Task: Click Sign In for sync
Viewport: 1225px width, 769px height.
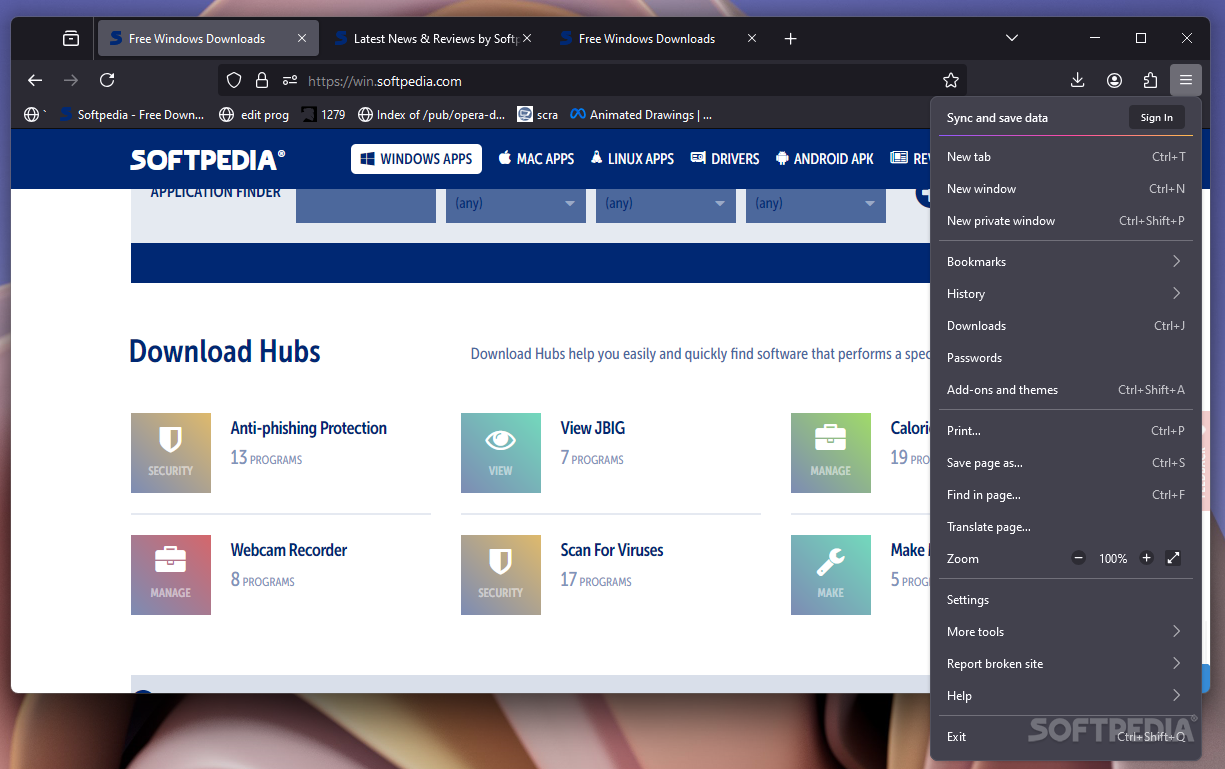Action: [1157, 118]
